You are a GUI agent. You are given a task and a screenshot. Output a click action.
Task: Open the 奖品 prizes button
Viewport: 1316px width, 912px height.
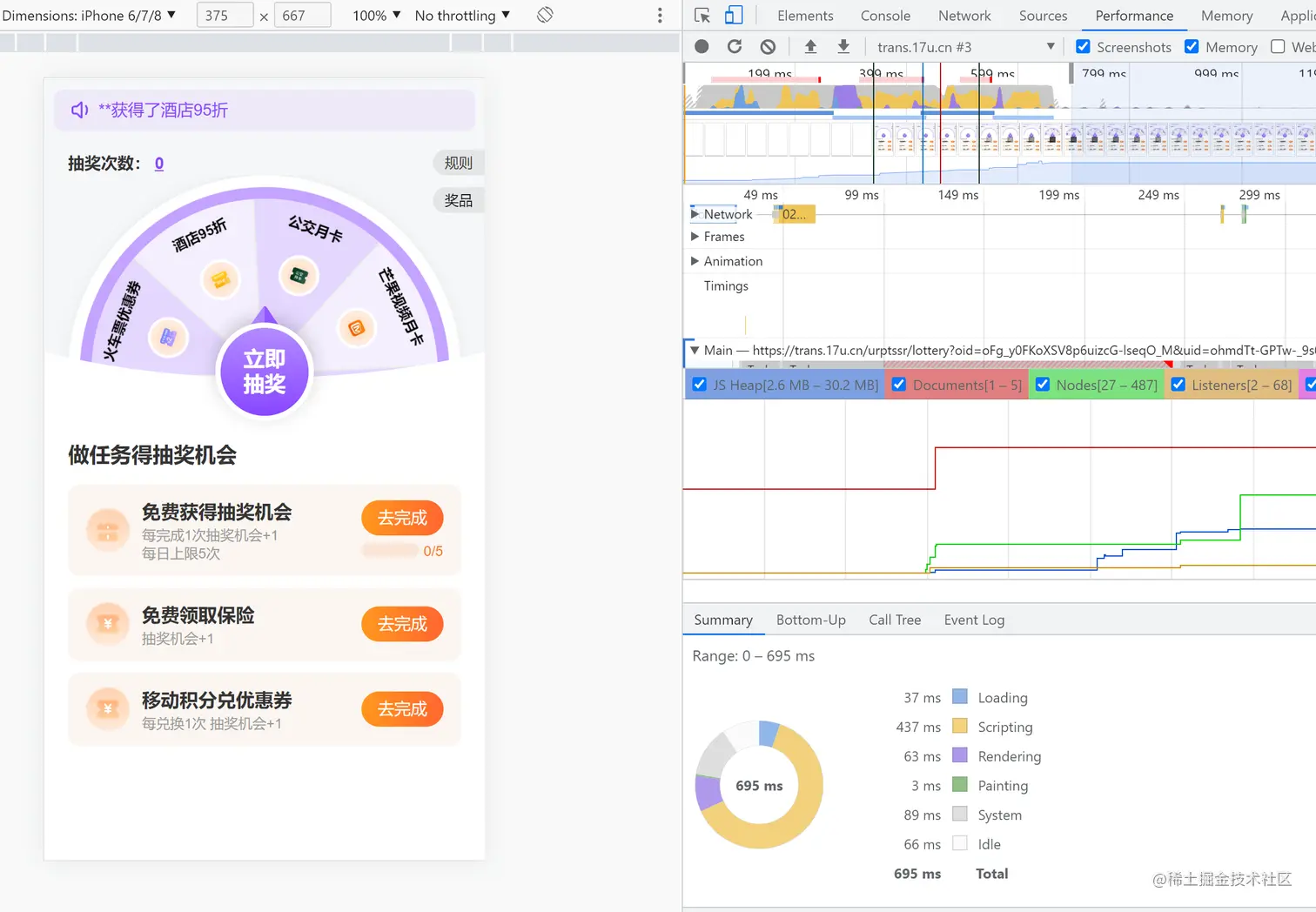(459, 200)
